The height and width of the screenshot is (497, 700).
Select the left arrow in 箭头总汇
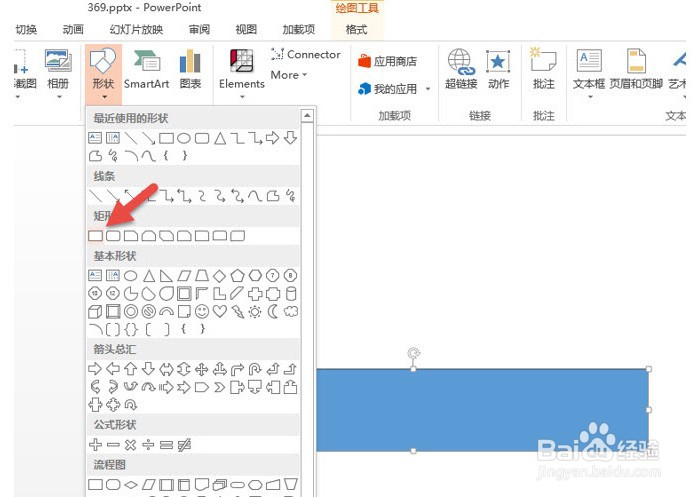click(113, 369)
